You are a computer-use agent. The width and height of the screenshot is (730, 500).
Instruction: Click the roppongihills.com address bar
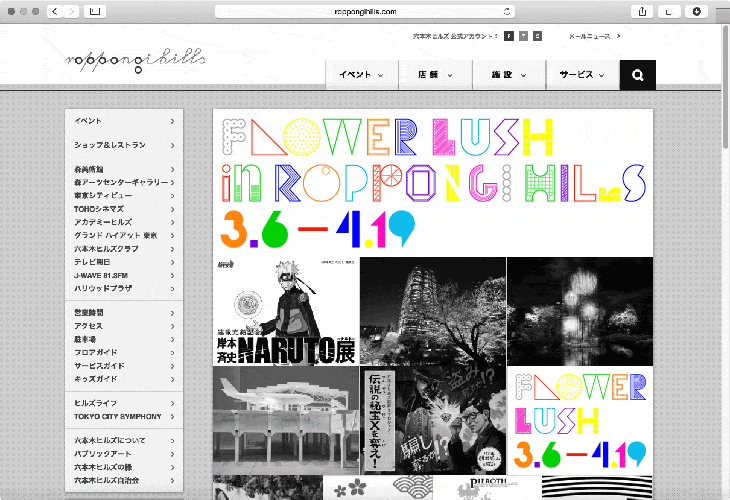(365, 11)
